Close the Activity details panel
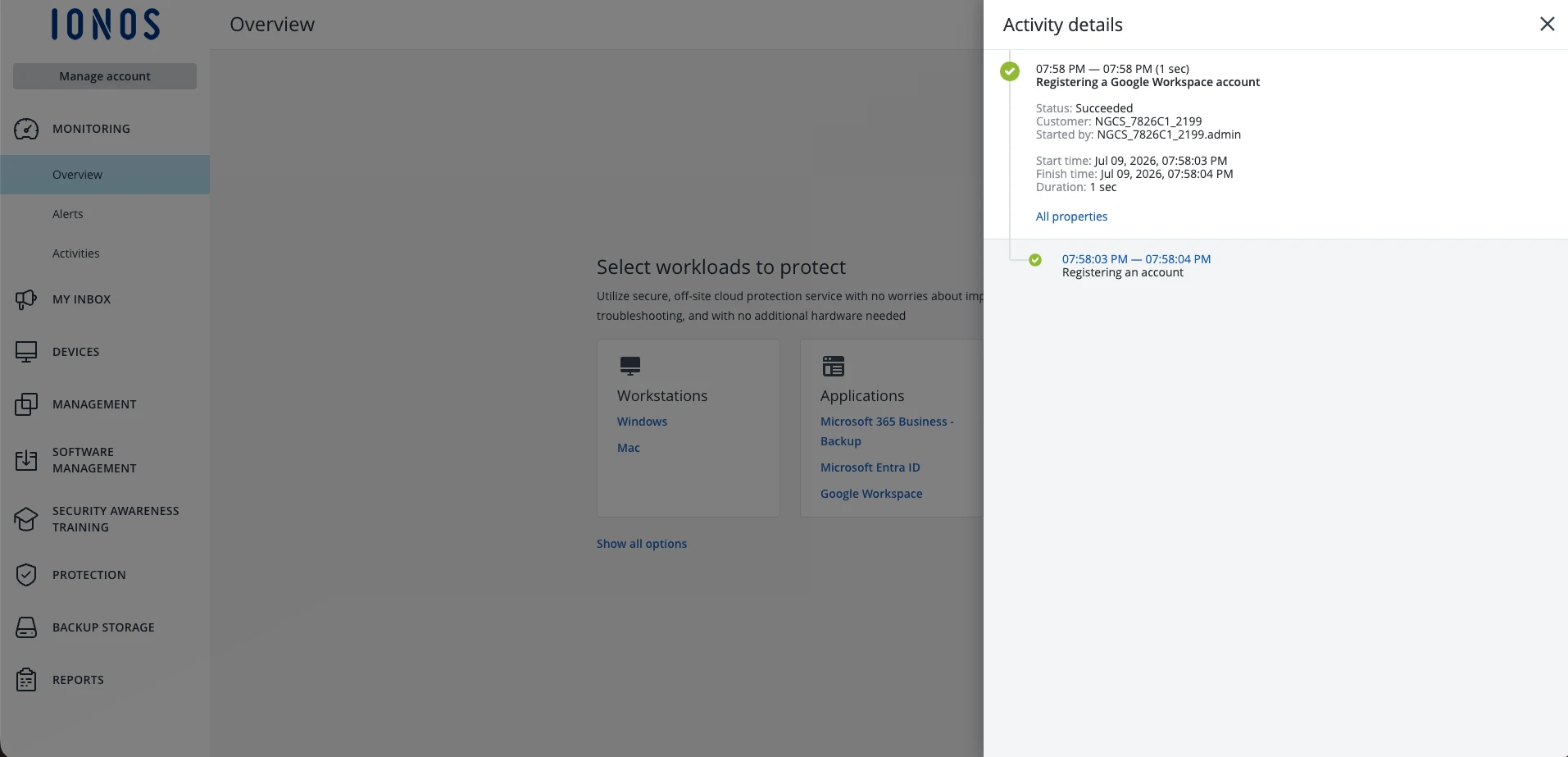Image resolution: width=1568 pixels, height=757 pixels. click(1548, 24)
